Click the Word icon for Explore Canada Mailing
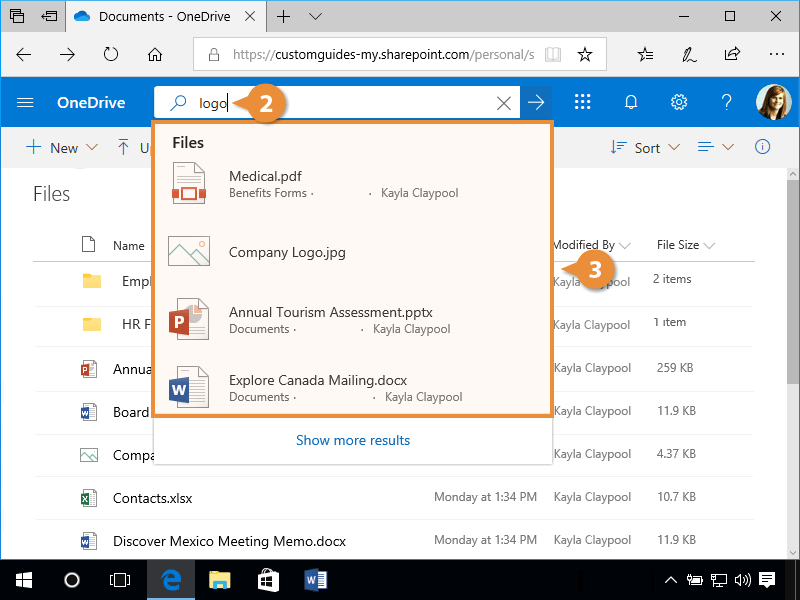The image size is (800, 600). pyautogui.click(x=189, y=387)
